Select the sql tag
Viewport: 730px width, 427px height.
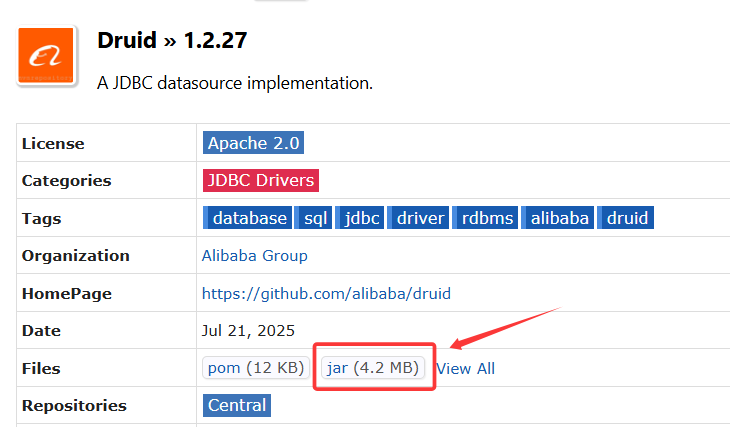(x=313, y=218)
